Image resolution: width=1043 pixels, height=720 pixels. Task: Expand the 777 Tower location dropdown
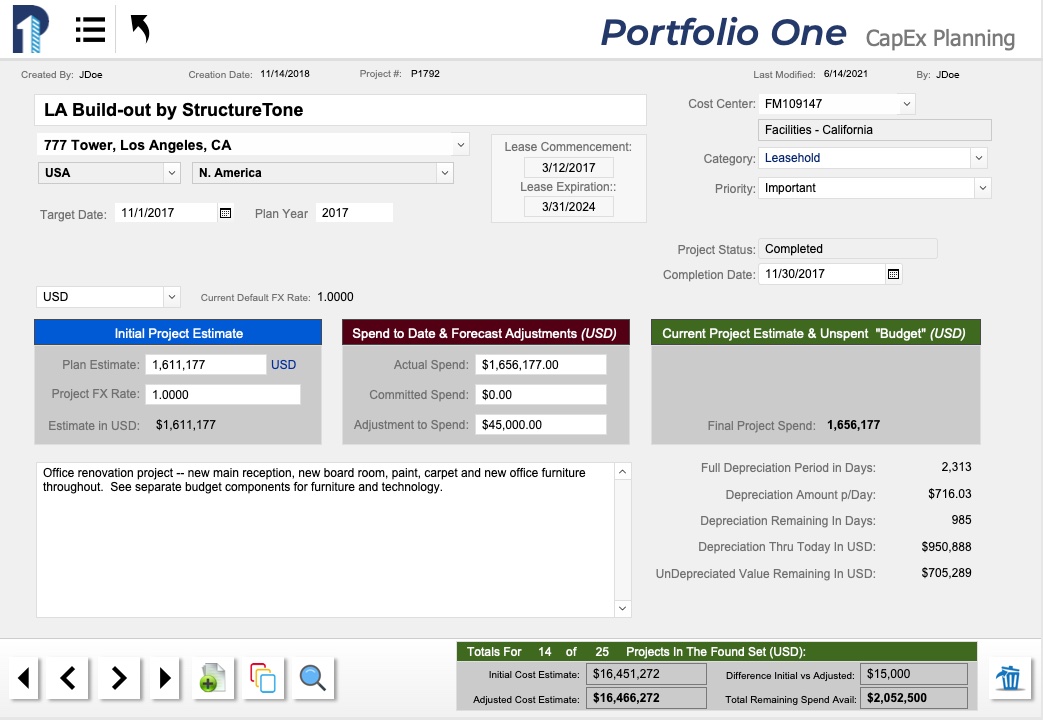[x=460, y=145]
